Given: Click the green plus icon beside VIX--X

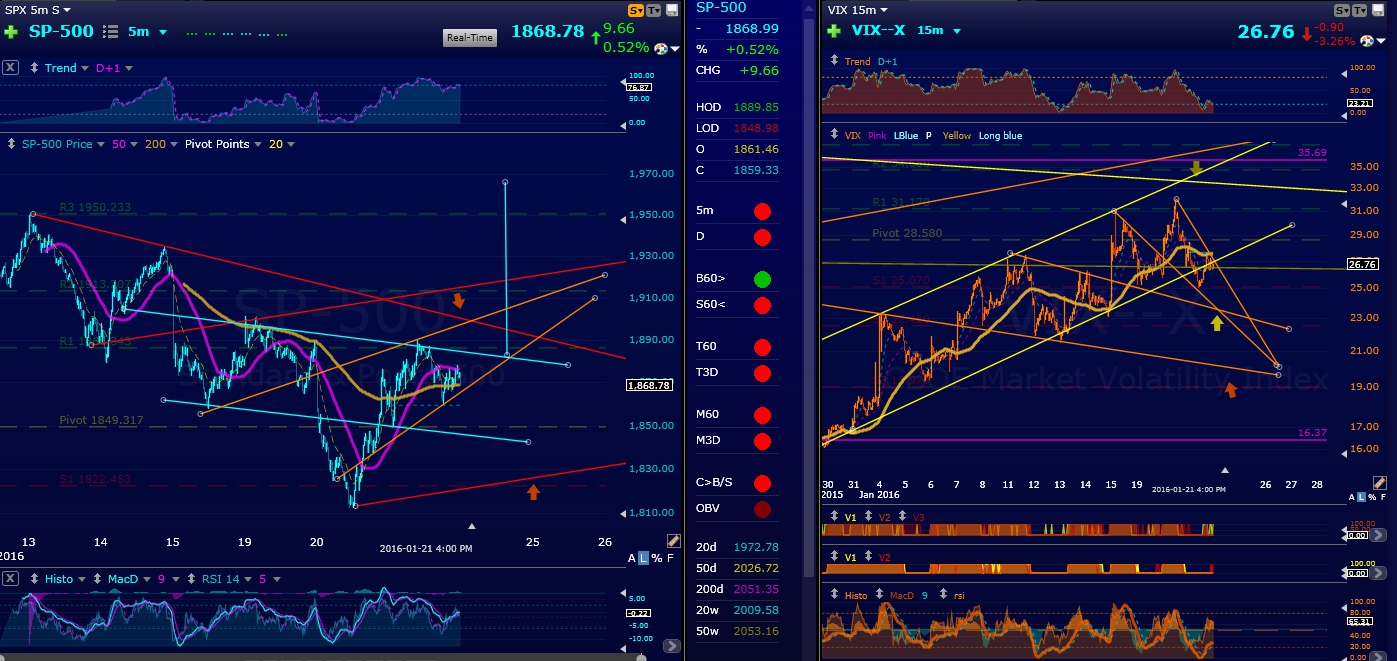Looking at the screenshot, I should click(833, 31).
